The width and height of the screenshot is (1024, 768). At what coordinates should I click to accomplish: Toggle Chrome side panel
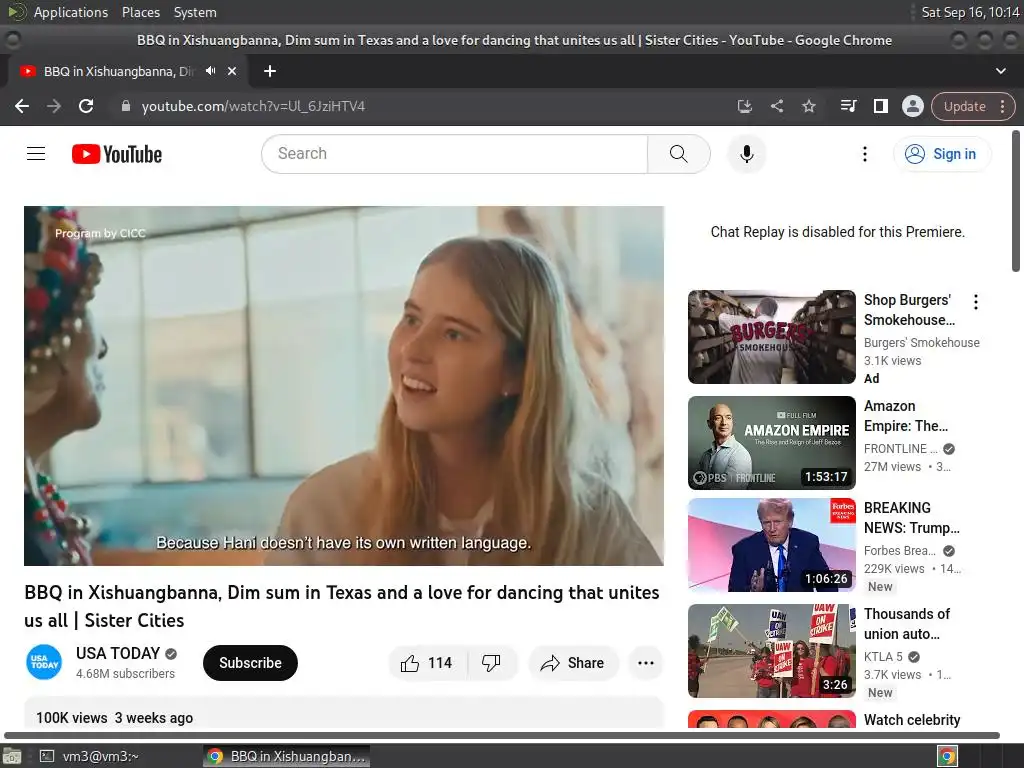880,106
